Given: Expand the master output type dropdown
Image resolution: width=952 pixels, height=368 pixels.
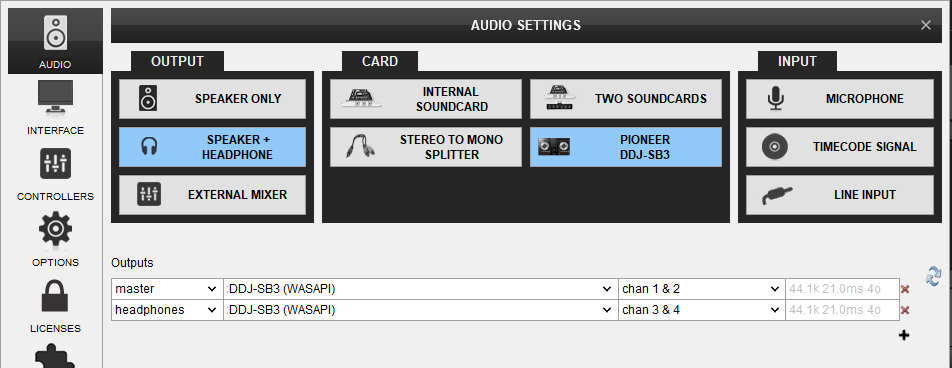Looking at the screenshot, I should 167,289.
